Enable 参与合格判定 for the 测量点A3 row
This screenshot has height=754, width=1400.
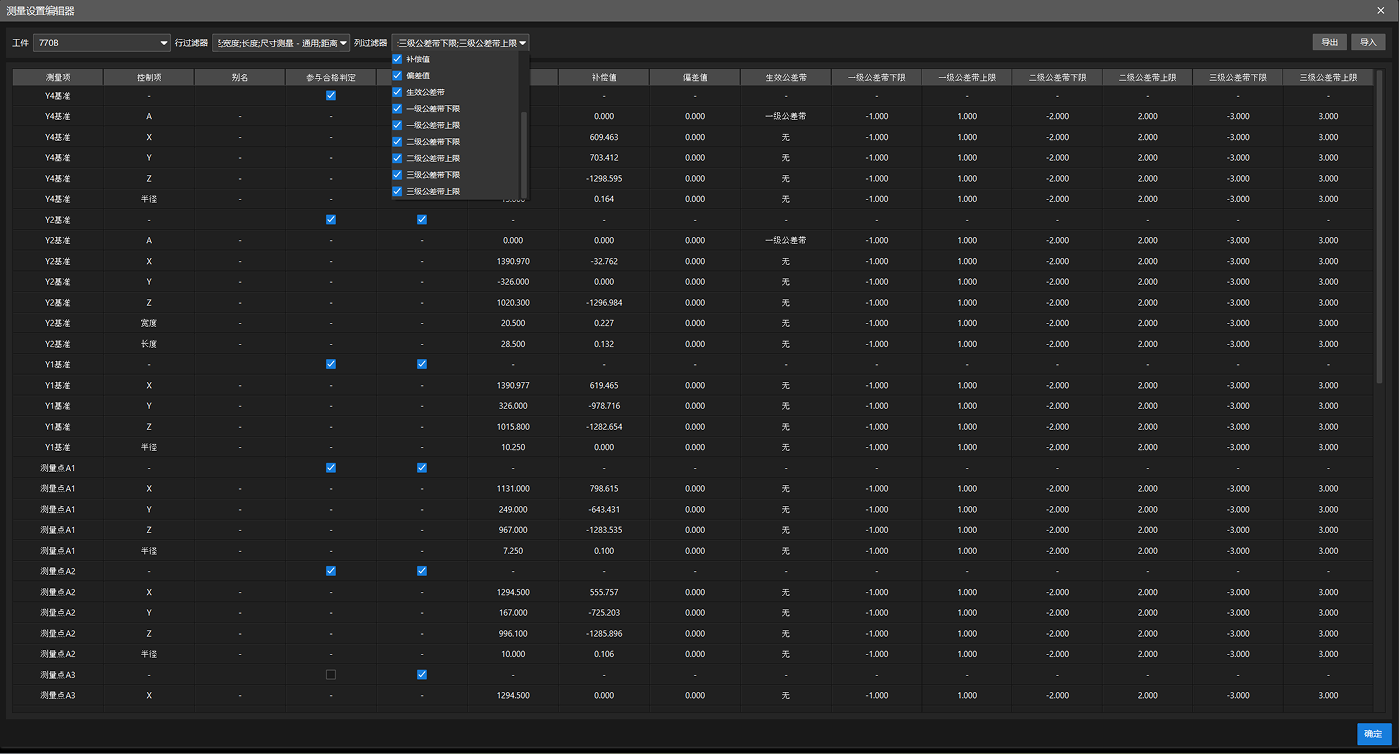(x=330, y=674)
